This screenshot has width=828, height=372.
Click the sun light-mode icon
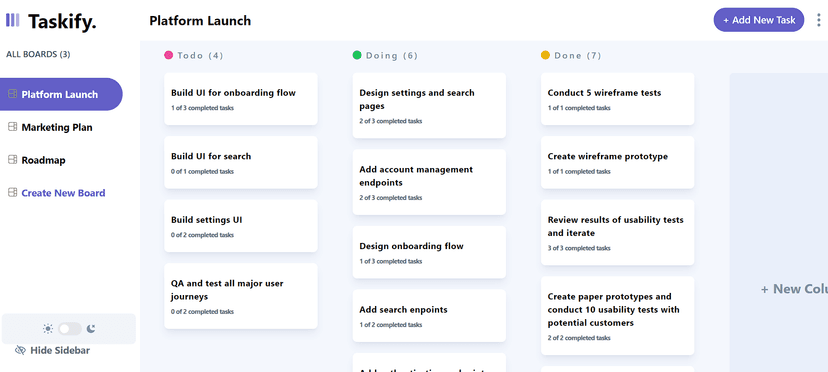[x=48, y=329]
